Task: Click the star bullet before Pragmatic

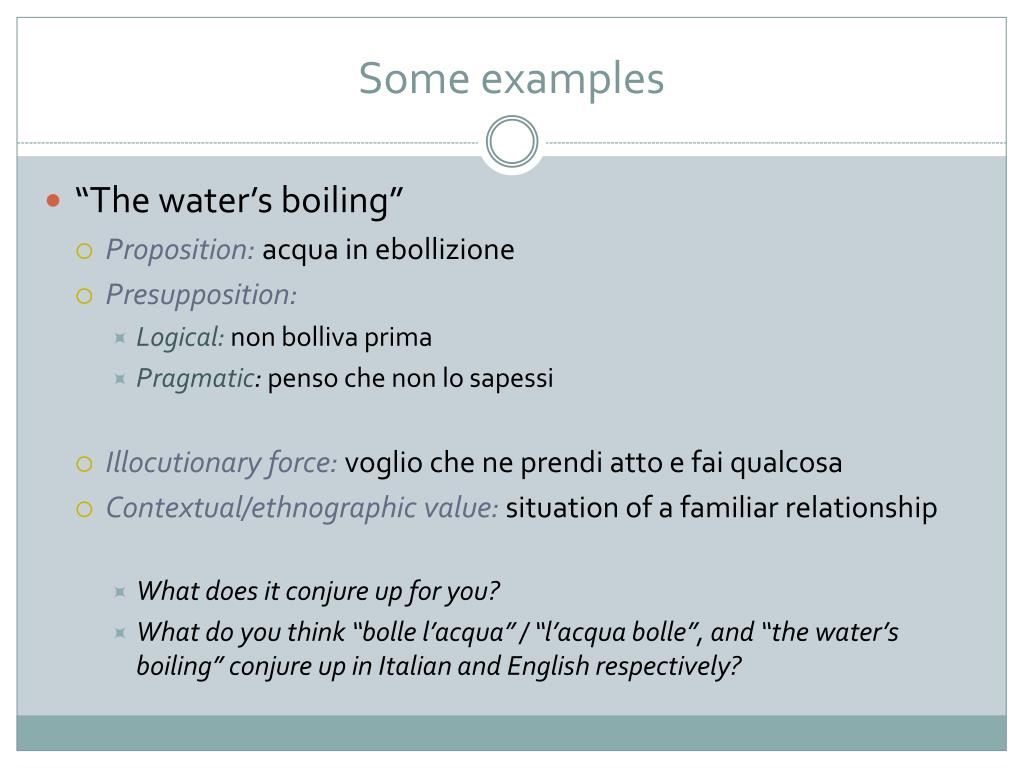Action: [120, 379]
